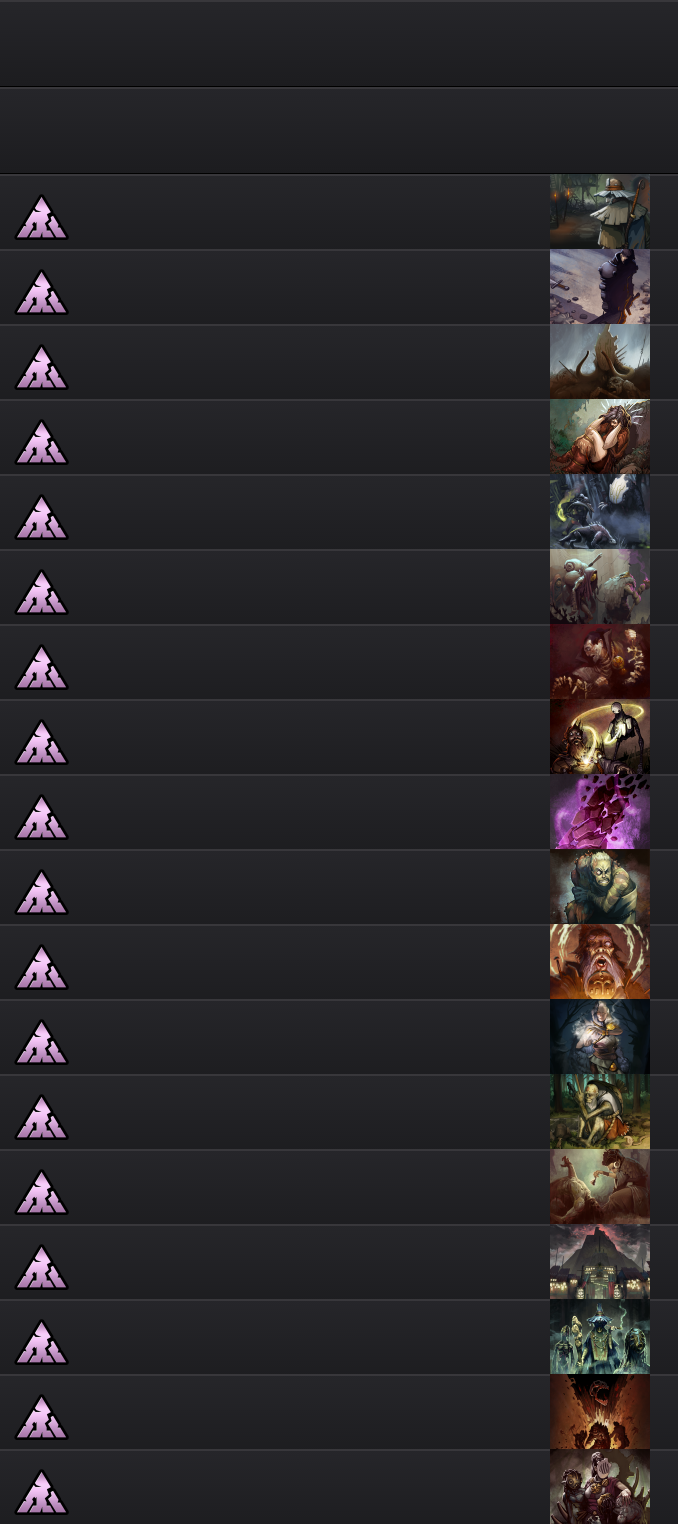Viewport: 678px width, 1524px height.
Task: Click the set symbol beside the scarecrow artwork
Action: point(41,217)
